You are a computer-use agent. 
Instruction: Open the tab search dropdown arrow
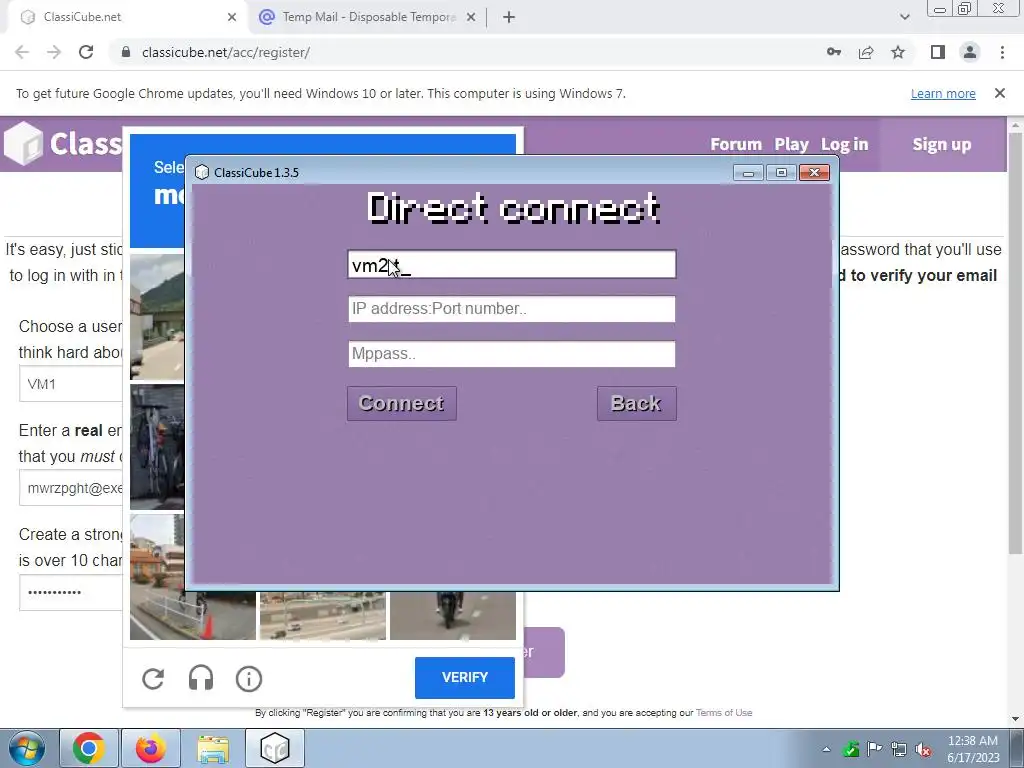(904, 17)
